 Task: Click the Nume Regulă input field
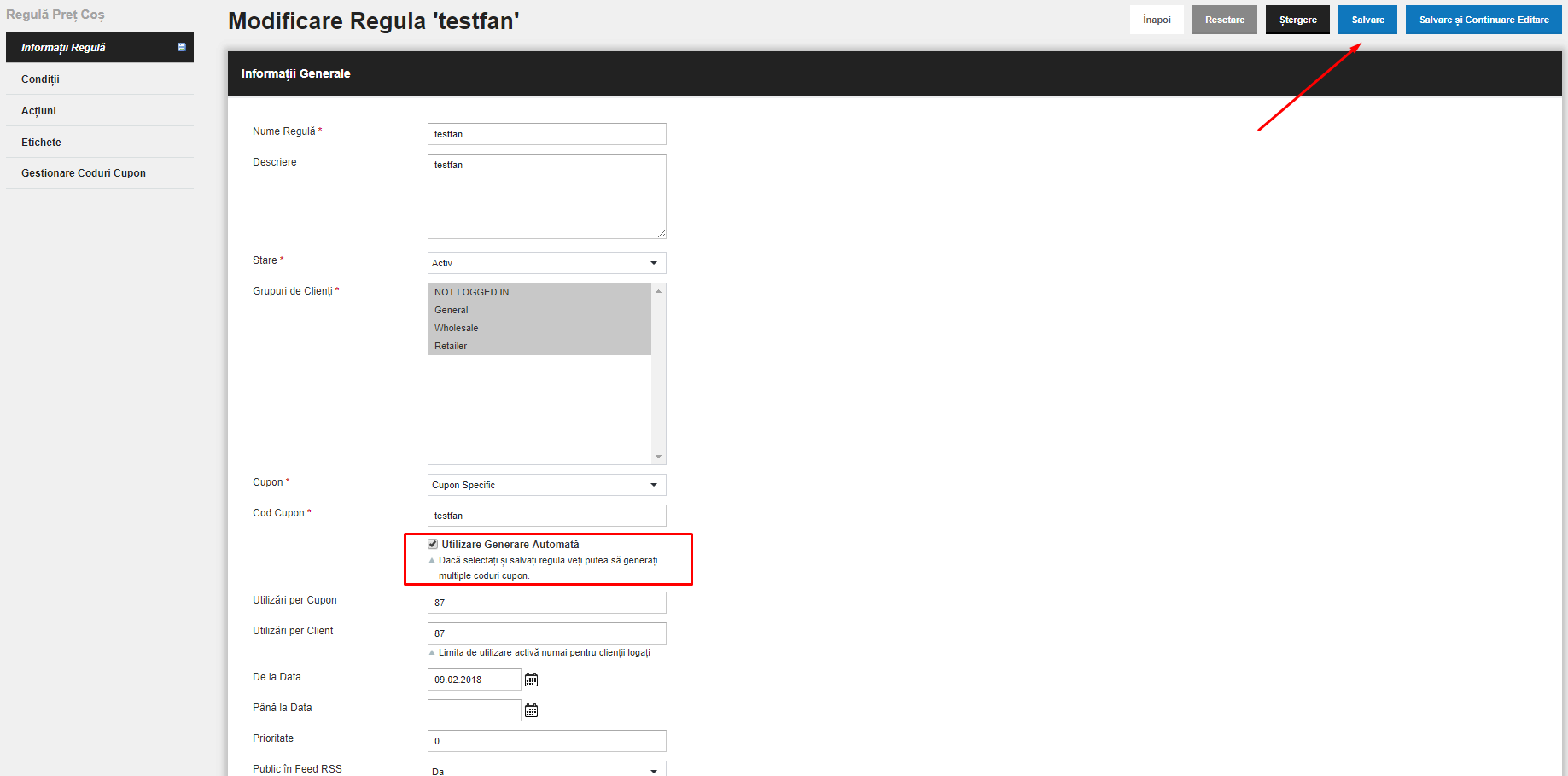coord(546,134)
